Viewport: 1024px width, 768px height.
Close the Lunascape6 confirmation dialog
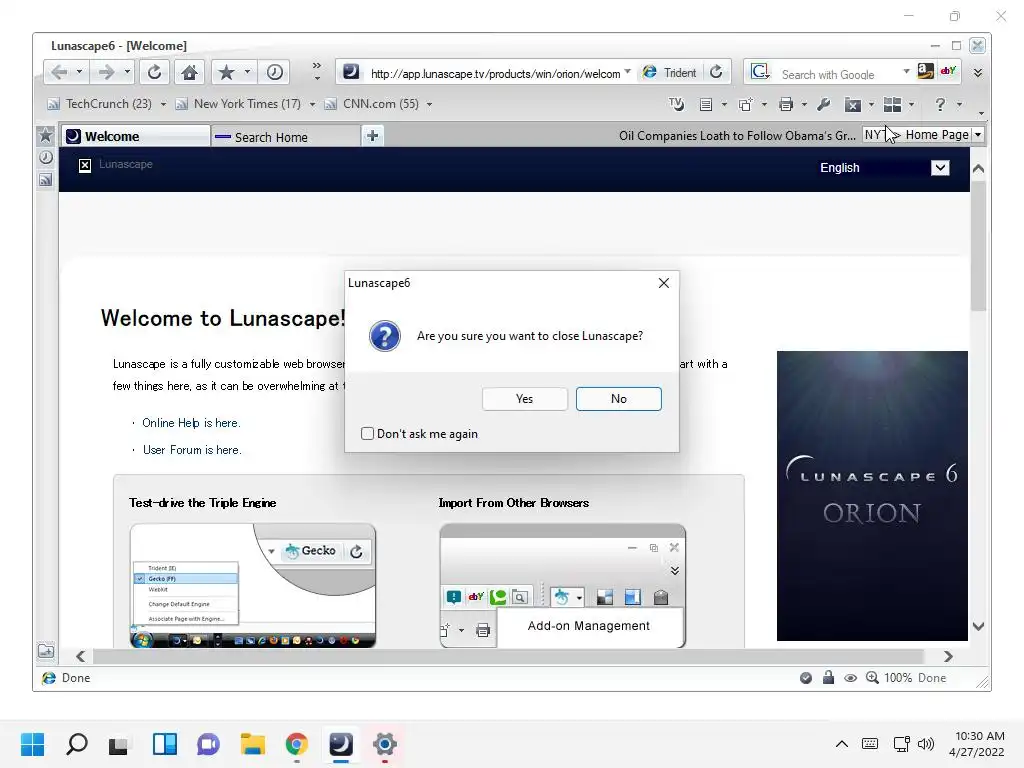pyautogui.click(x=664, y=283)
